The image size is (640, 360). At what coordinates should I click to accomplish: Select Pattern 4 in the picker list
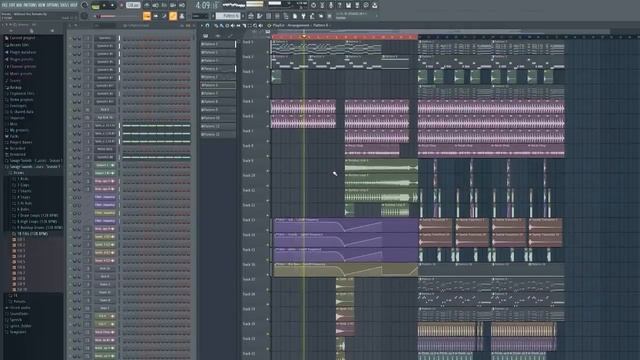218,69
